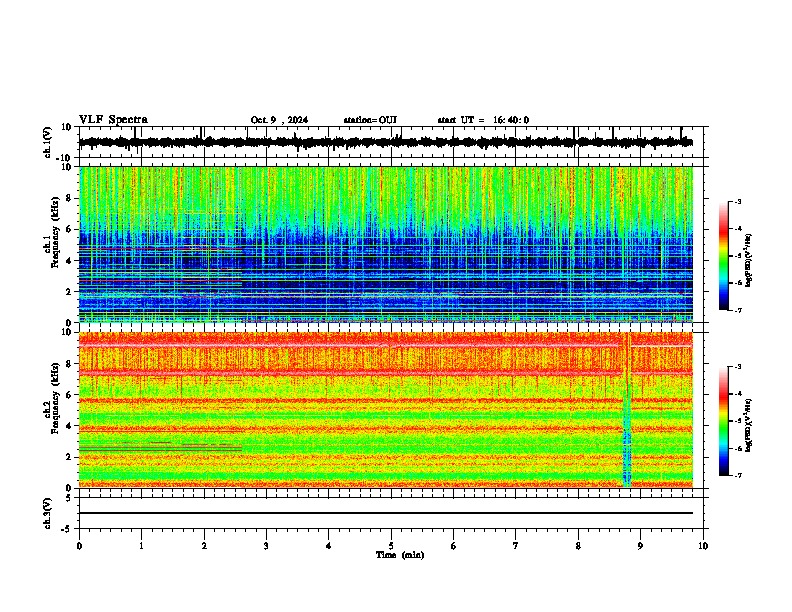Click the log(PSD) label beside ch.1 color bar
The width and height of the screenshot is (792, 612).
tap(748, 261)
